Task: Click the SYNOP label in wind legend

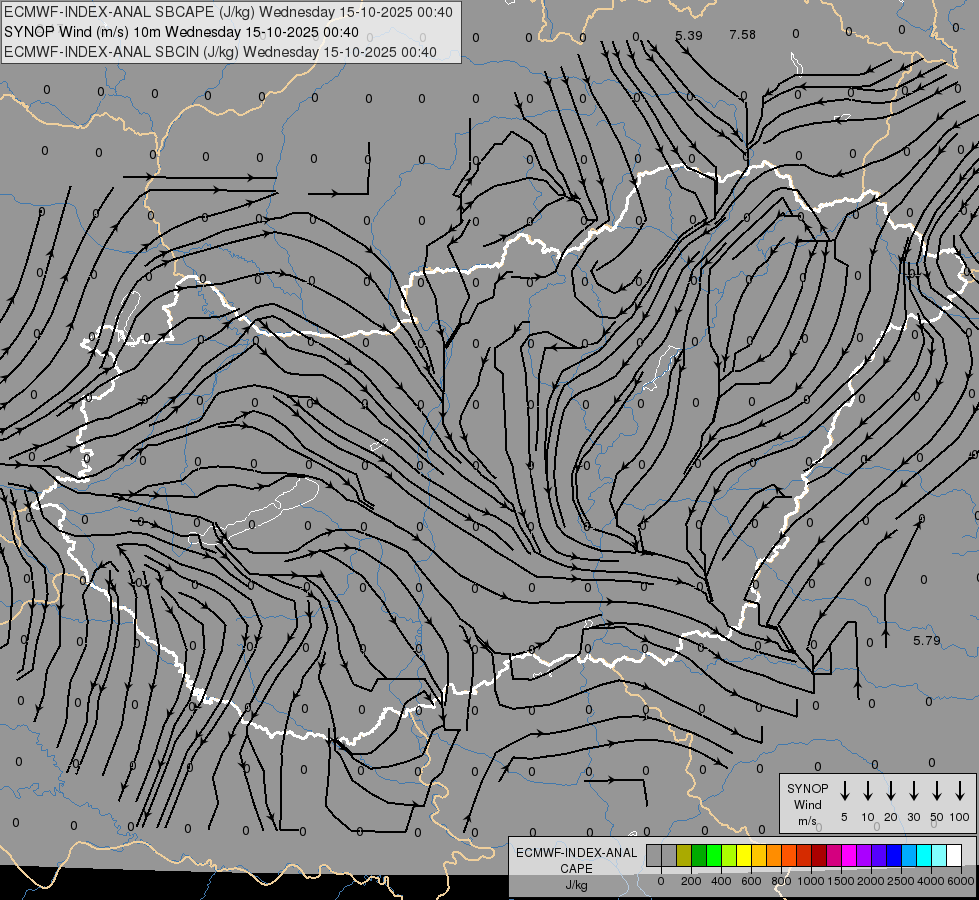Action: tap(807, 789)
